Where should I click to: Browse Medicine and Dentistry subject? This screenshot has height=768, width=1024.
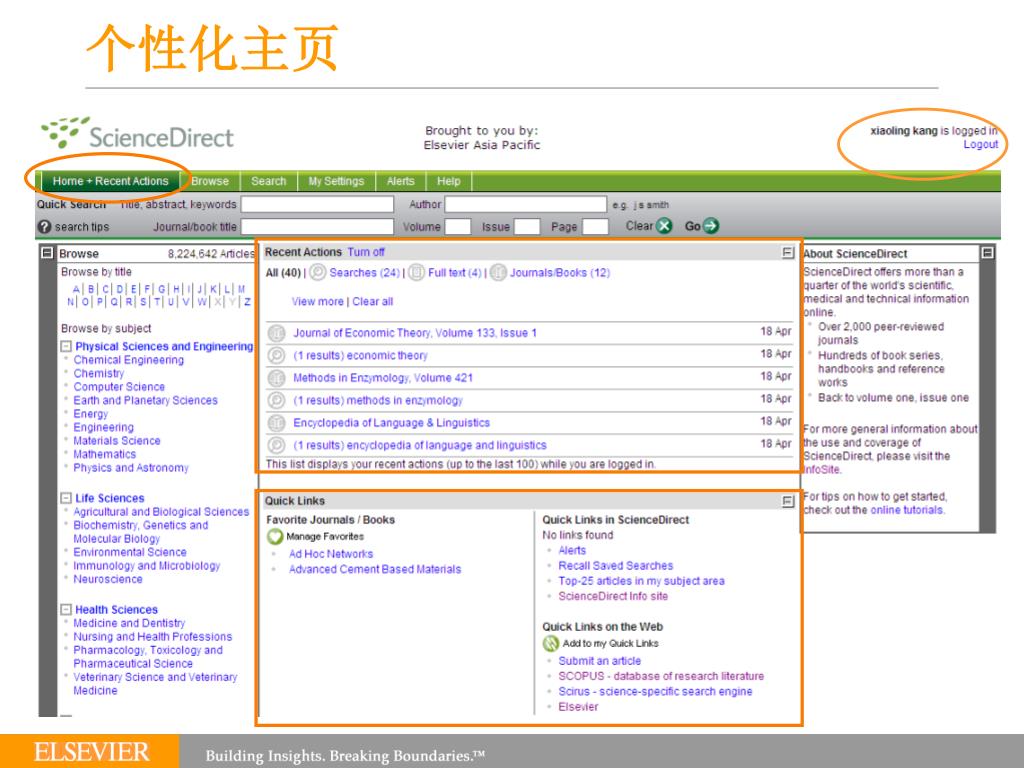129,623
